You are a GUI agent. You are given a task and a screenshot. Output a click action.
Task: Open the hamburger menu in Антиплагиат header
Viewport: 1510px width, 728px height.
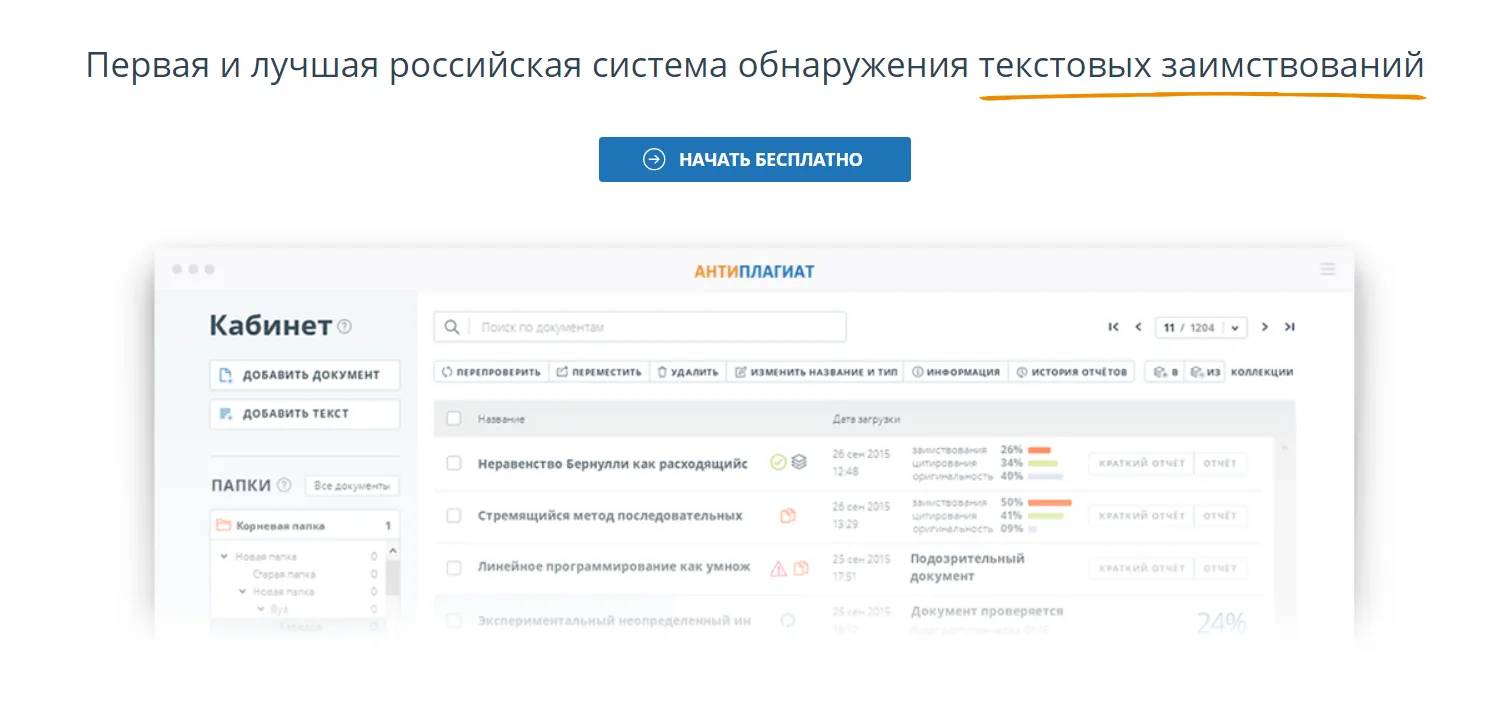tap(1328, 269)
